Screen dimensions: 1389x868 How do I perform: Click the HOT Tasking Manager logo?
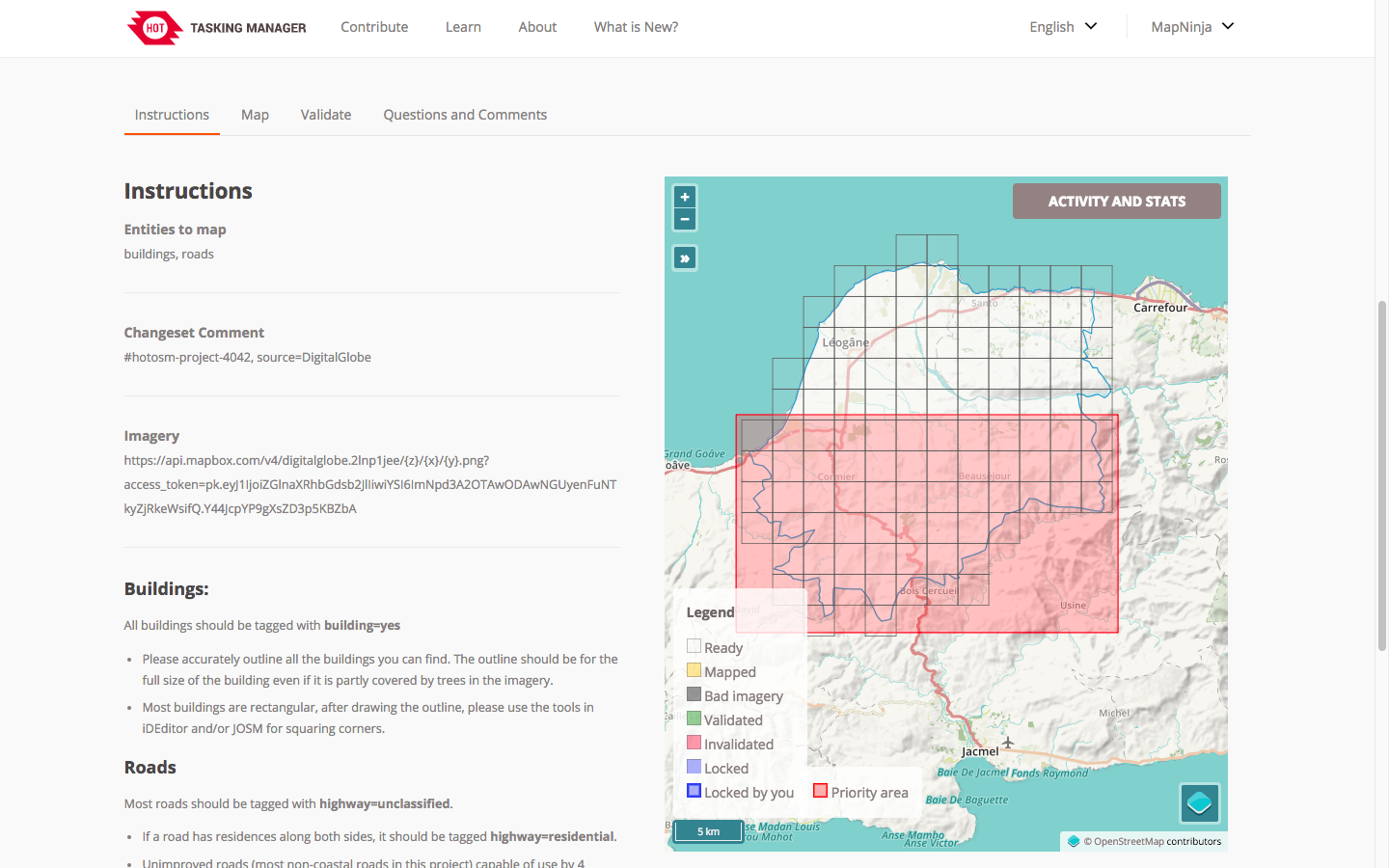(x=217, y=27)
